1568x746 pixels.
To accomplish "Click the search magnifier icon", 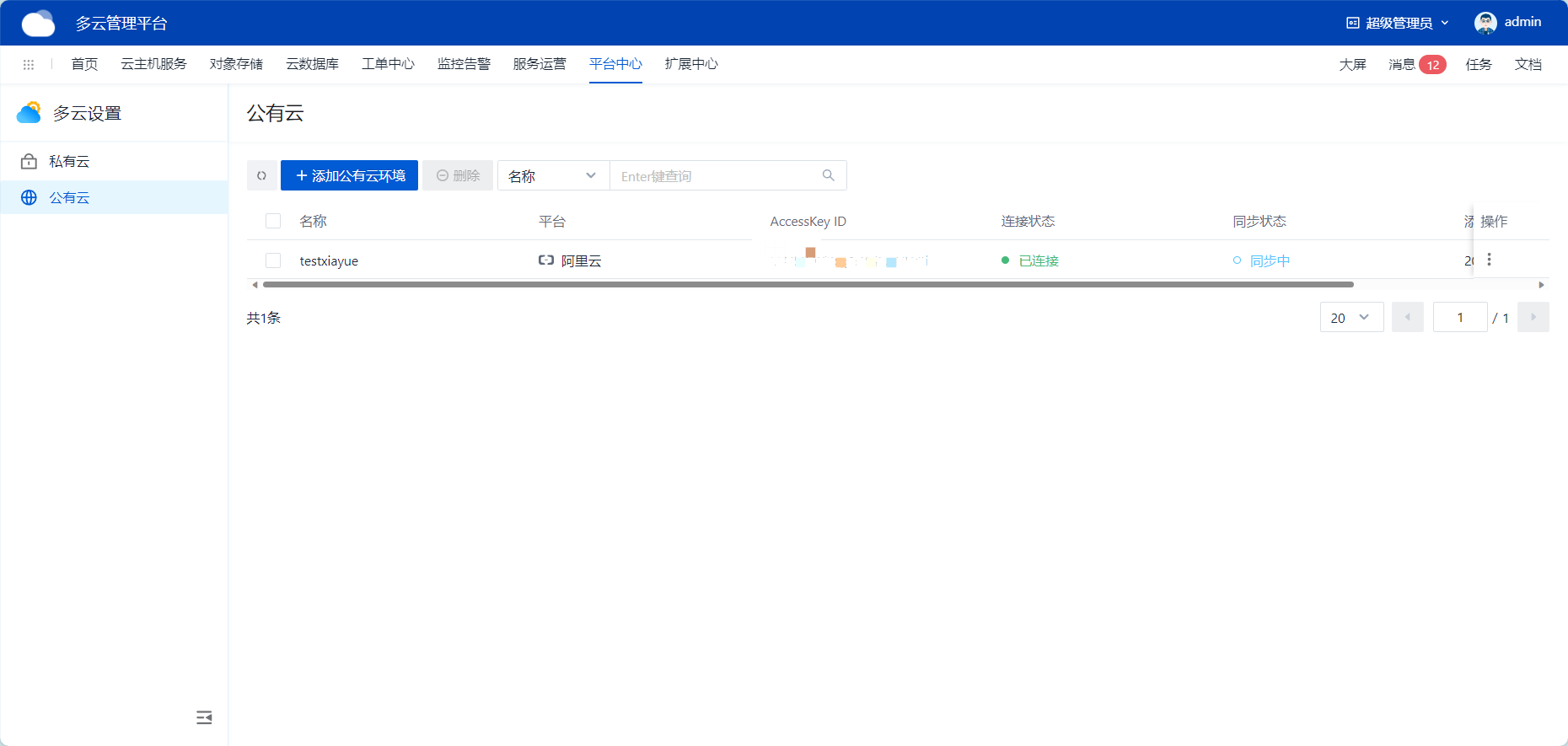I will 828,175.
